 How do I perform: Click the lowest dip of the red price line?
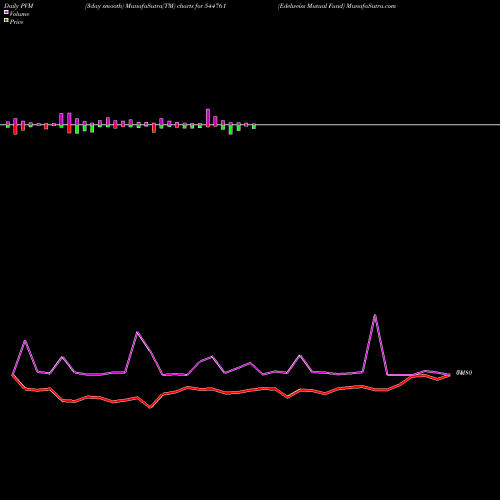click(150, 407)
